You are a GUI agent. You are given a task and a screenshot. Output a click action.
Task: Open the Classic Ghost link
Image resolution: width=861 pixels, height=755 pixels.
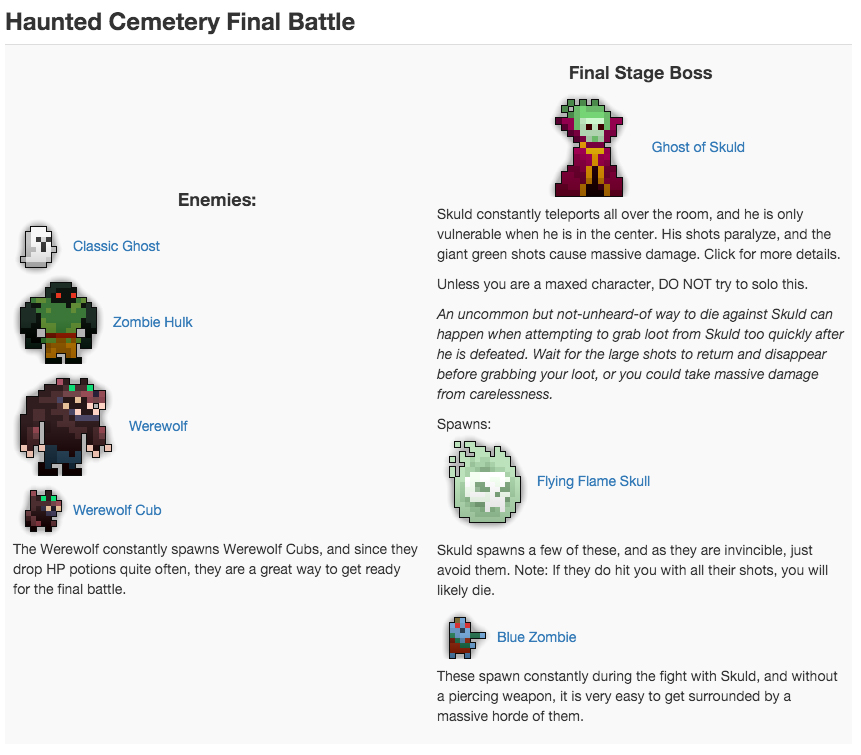[116, 246]
